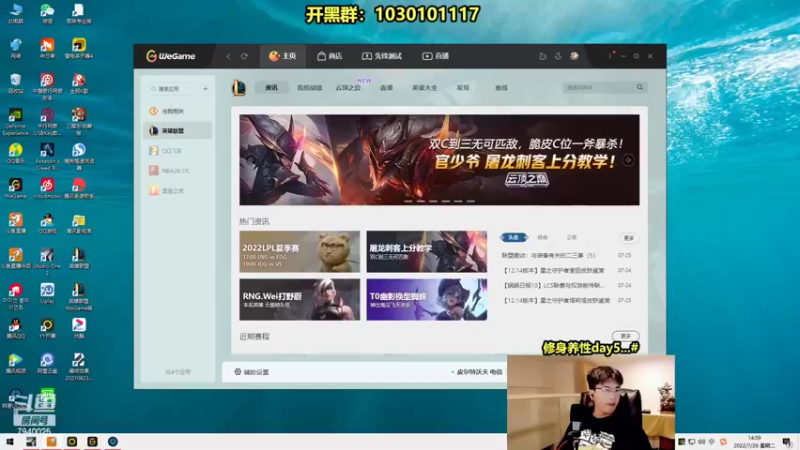Viewport: 800px width, 450px height.
Task: Add an app with the plus icon
Action: tap(205, 89)
